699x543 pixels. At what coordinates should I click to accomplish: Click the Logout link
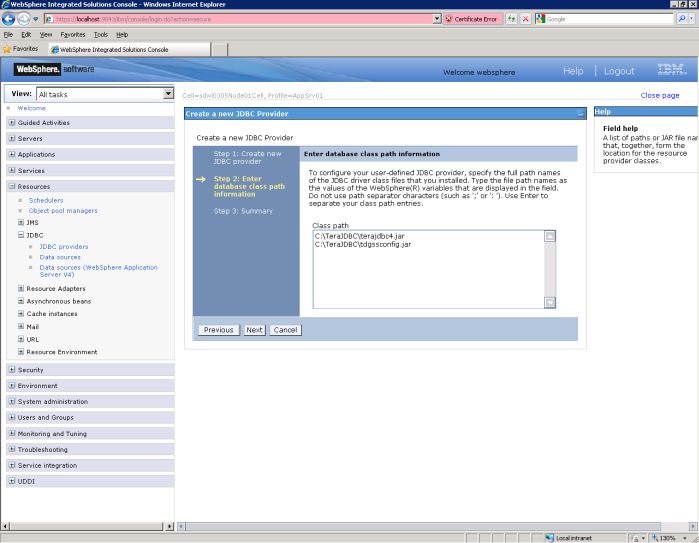point(619,71)
